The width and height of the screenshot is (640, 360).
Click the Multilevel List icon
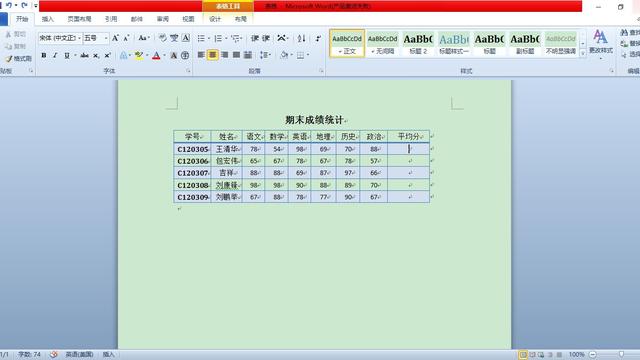[235, 38]
